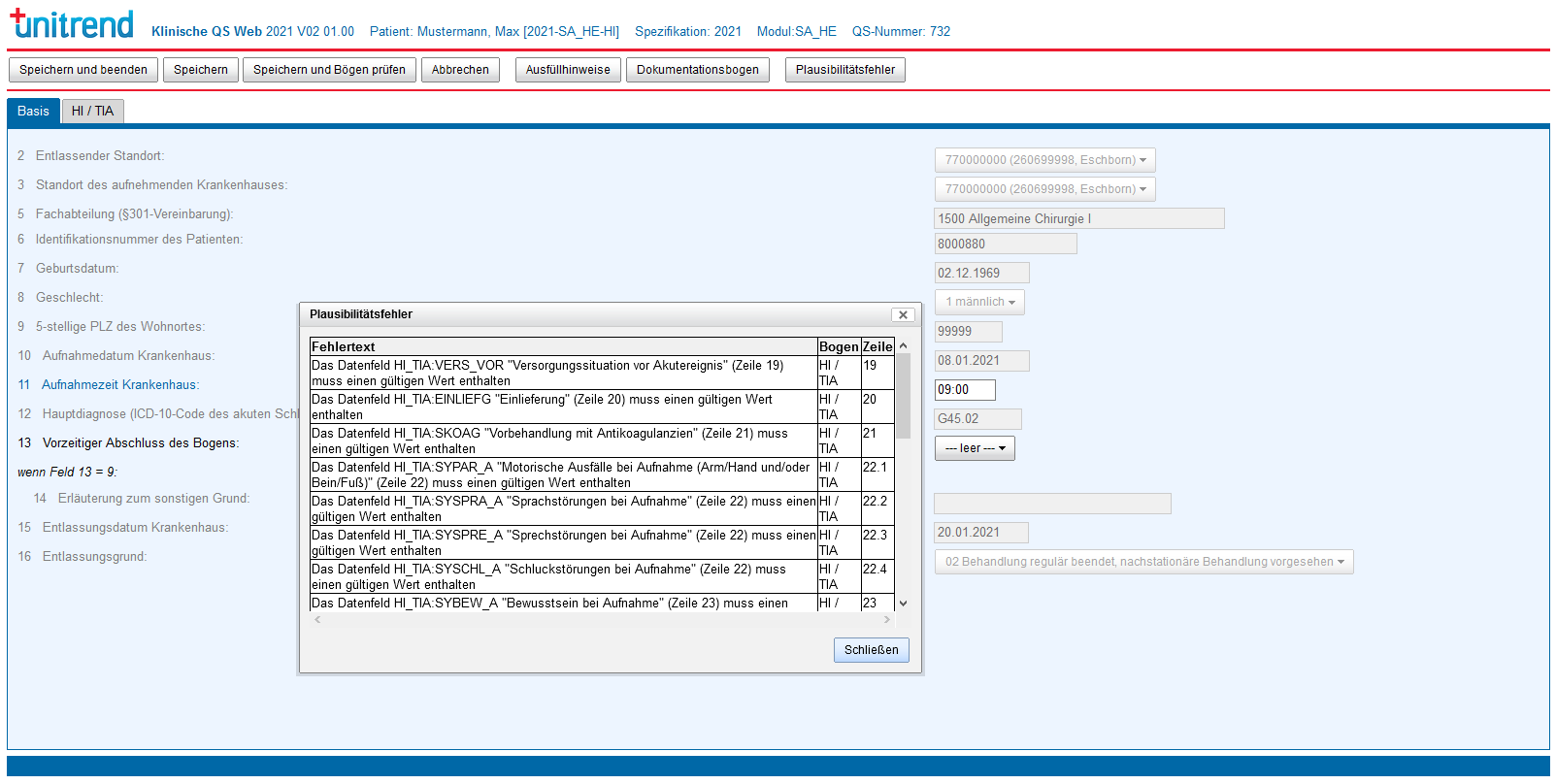The width and height of the screenshot is (1556, 784).
Task: Open Standort des aufnehmenden Krankenhauses dropdown
Action: [1044, 189]
